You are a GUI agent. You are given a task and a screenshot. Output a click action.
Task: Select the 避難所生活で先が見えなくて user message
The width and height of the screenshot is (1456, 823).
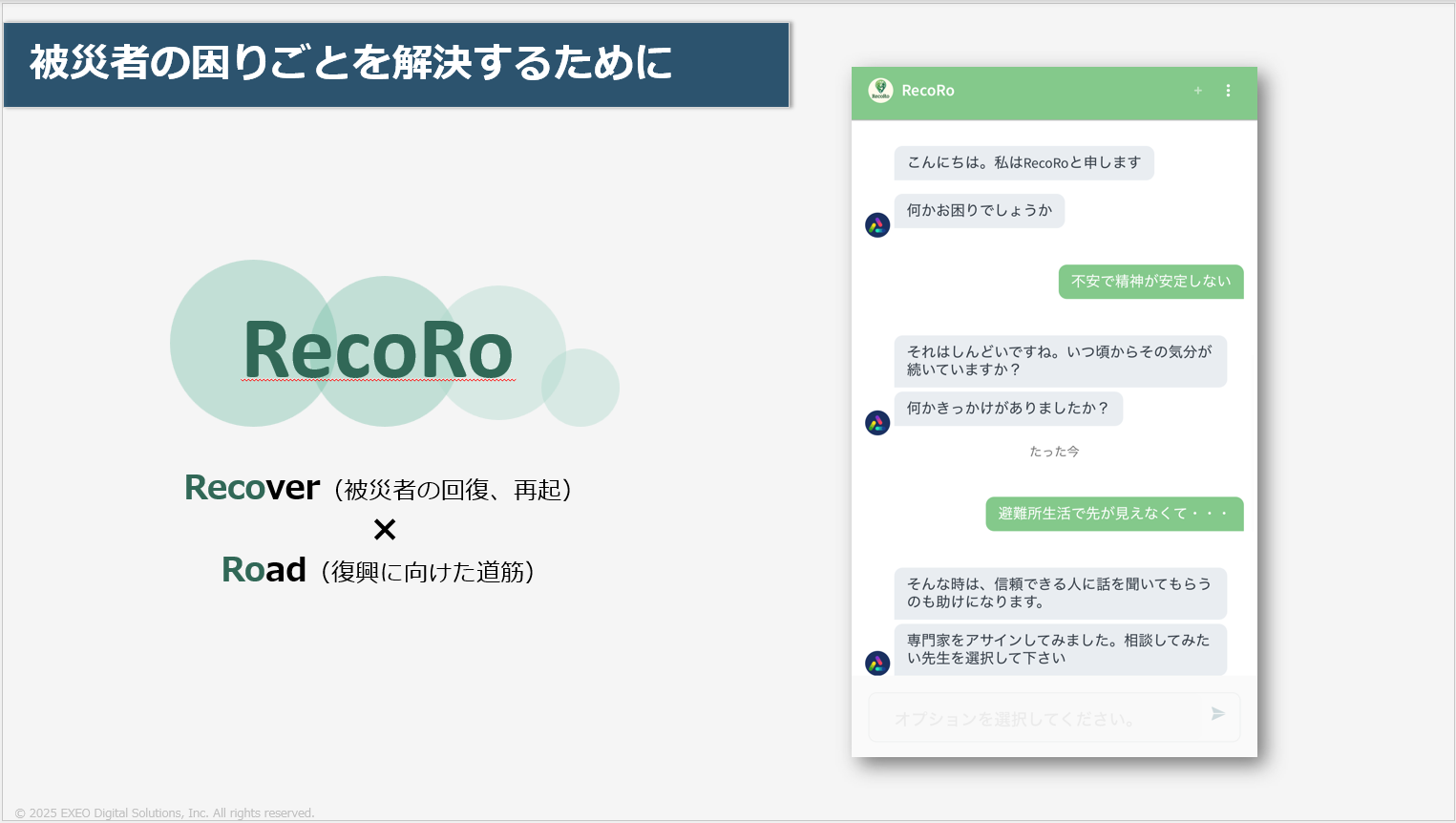[1113, 514]
